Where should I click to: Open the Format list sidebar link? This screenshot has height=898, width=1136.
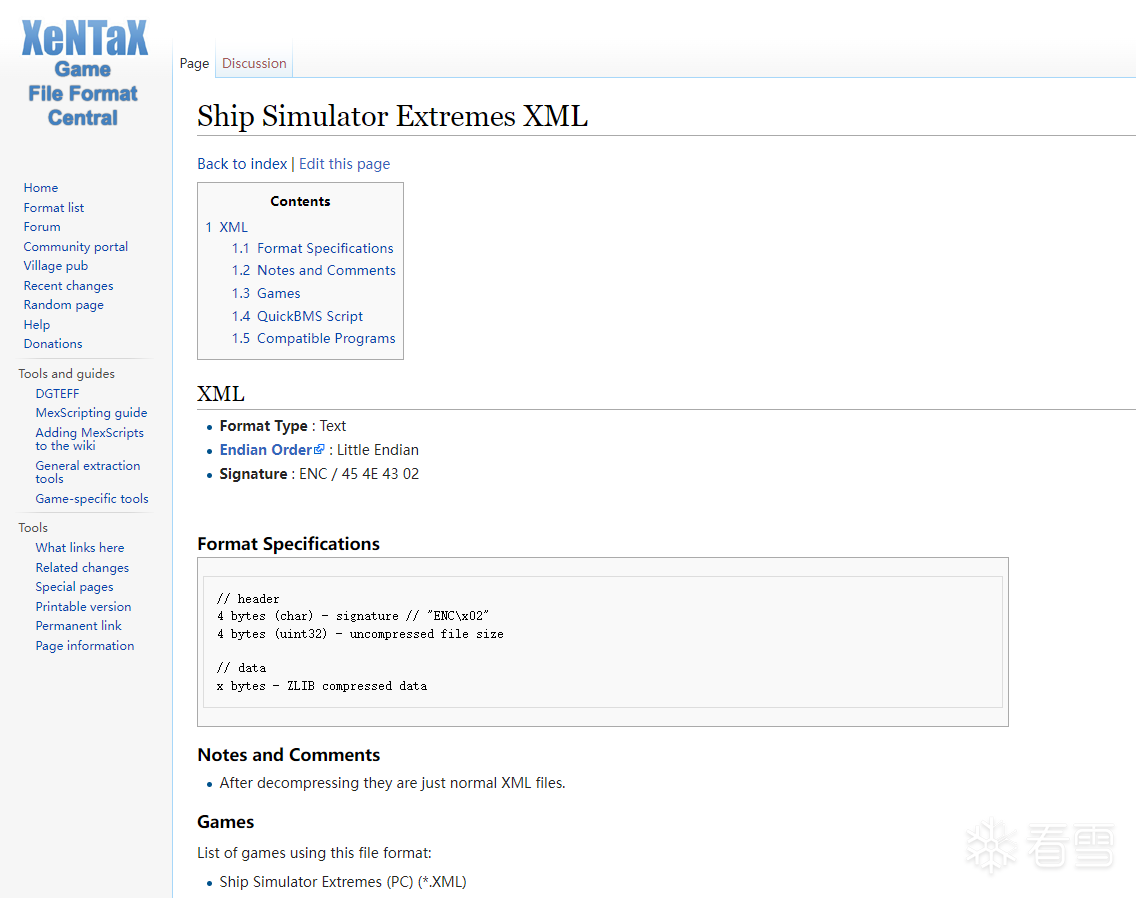coord(54,207)
